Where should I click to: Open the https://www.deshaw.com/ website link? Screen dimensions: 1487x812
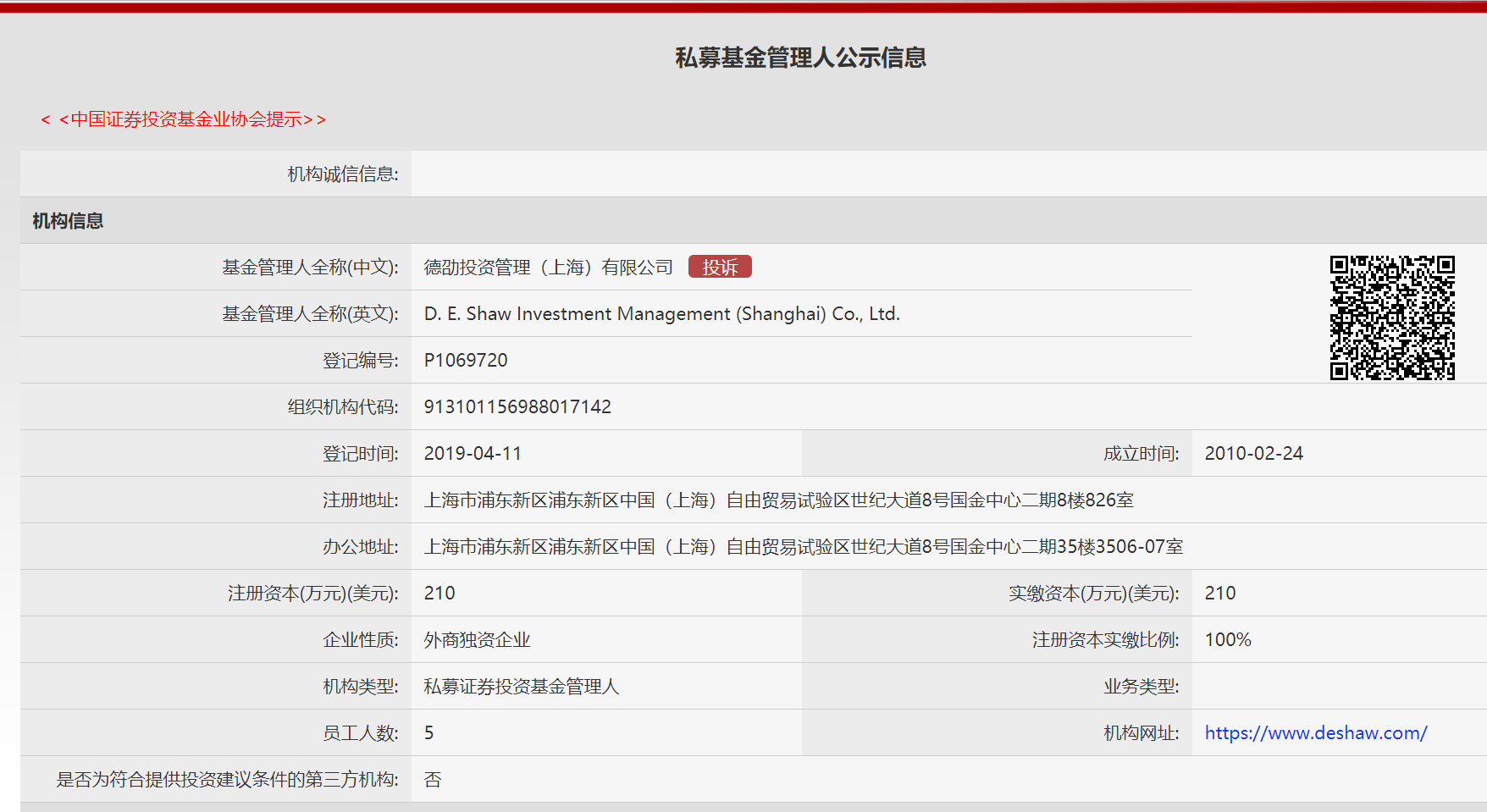pos(1315,733)
